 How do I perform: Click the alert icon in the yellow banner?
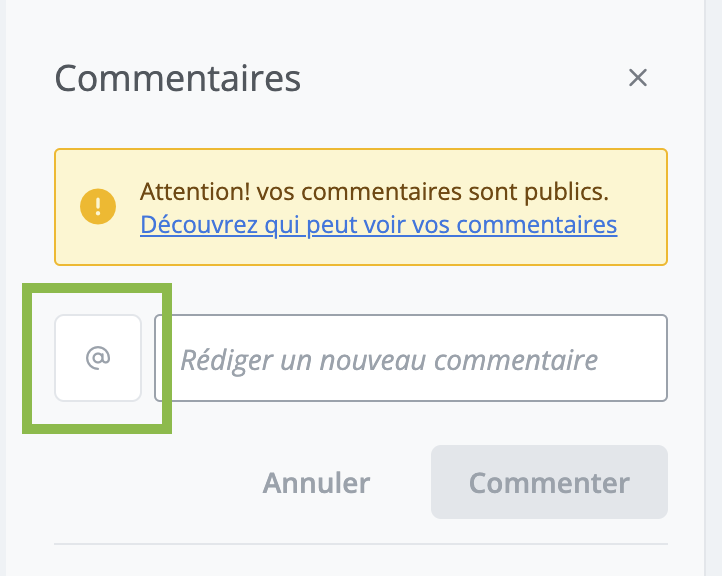[98, 207]
